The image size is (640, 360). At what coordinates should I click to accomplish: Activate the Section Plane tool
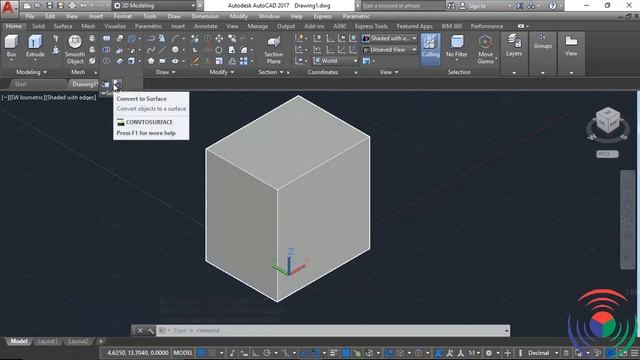pyautogui.click(x=273, y=49)
